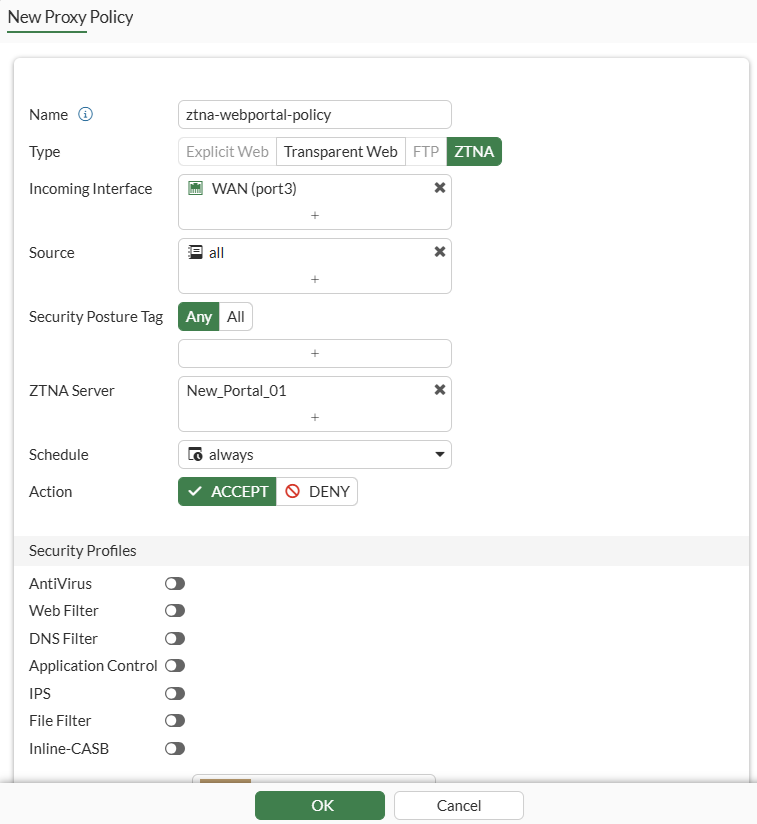This screenshot has height=824, width=757.
Task: Select the Transparent Web type tab
Action: pyautogui.click(x=340, y=151)
